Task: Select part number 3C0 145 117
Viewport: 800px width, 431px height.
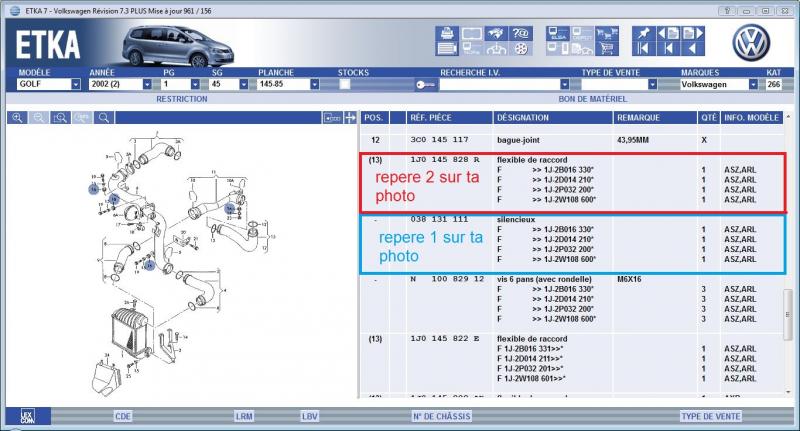Action: (x=439, y=140)
